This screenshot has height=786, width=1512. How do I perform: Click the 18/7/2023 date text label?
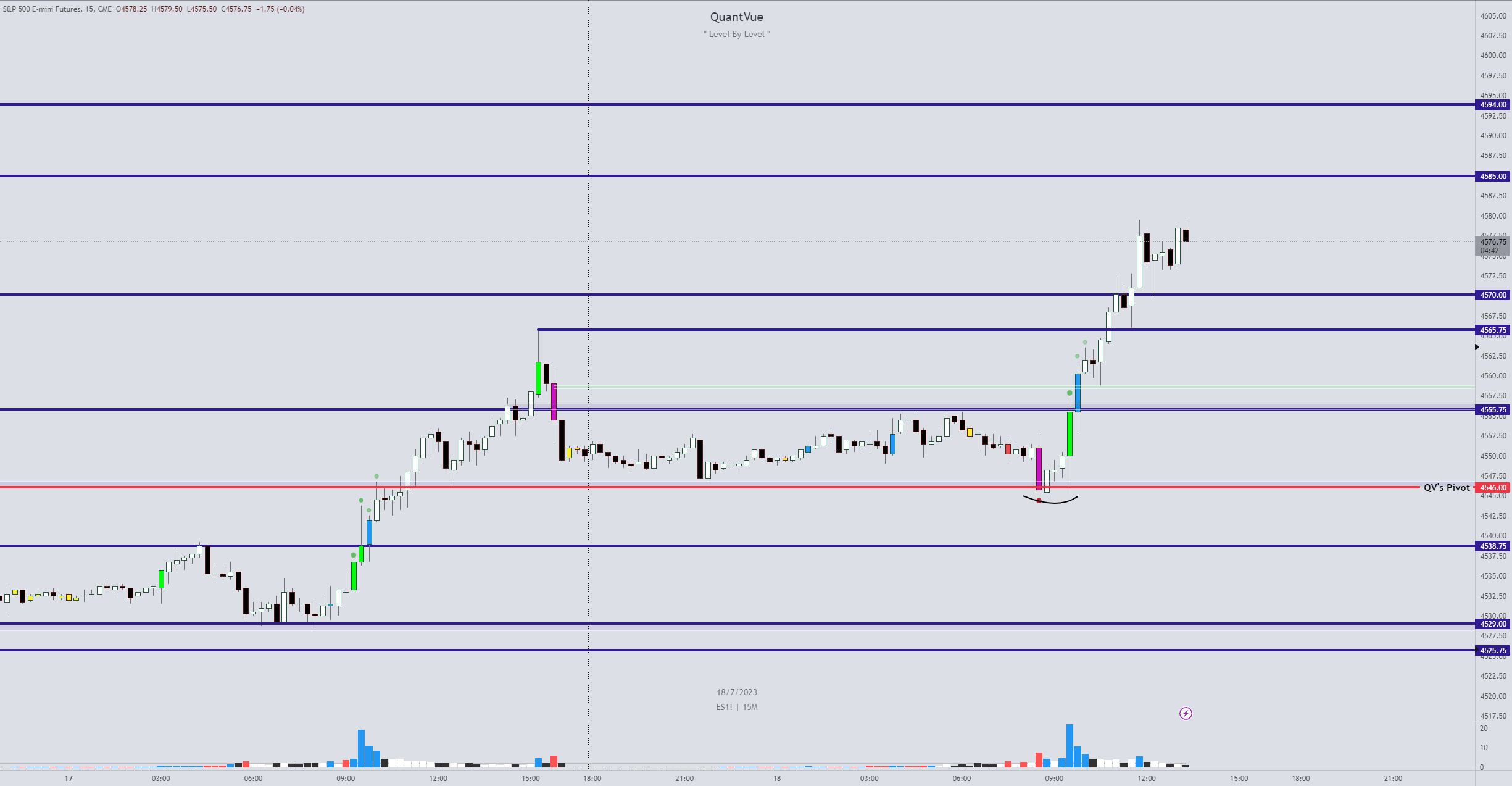(x=736, y=693)
